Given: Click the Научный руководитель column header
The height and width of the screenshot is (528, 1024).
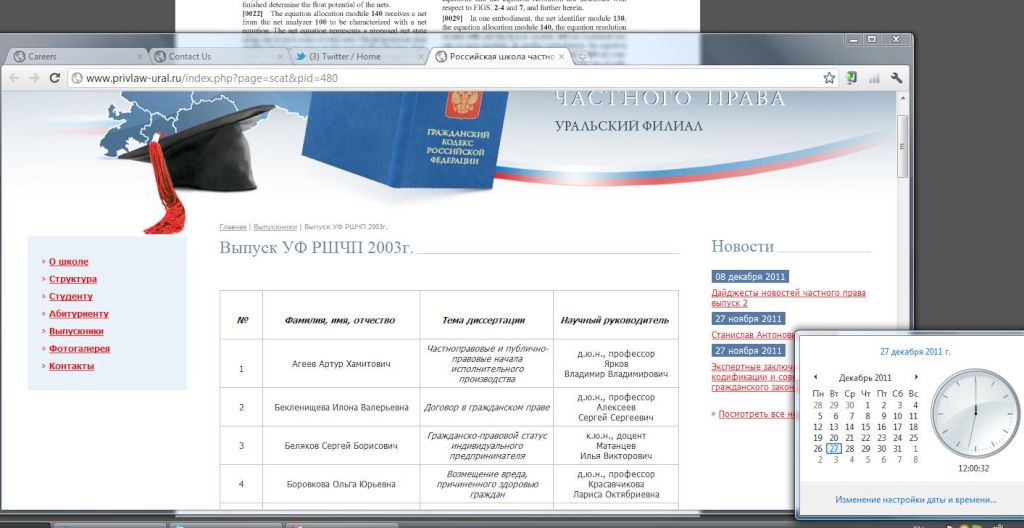Looking at the screenshot, I should point(615,320).
